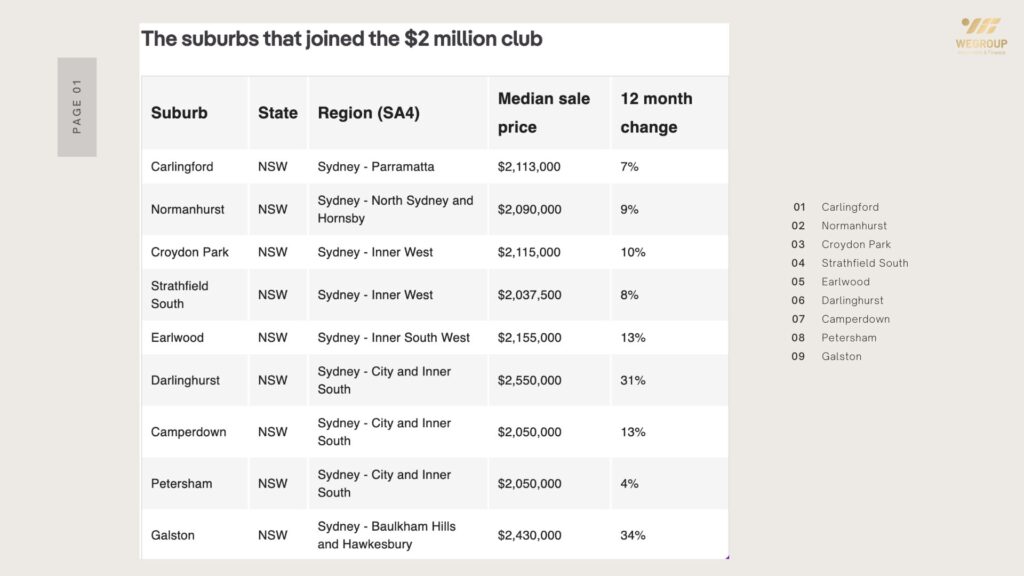Click Carlingford in the table's Suburb column
This screenshot has height=576, width=1024.
182,167
